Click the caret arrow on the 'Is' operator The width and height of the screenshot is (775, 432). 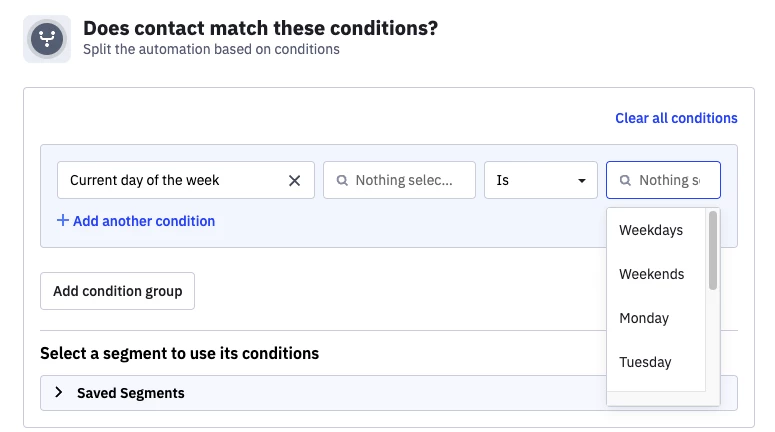pos(581,181)
